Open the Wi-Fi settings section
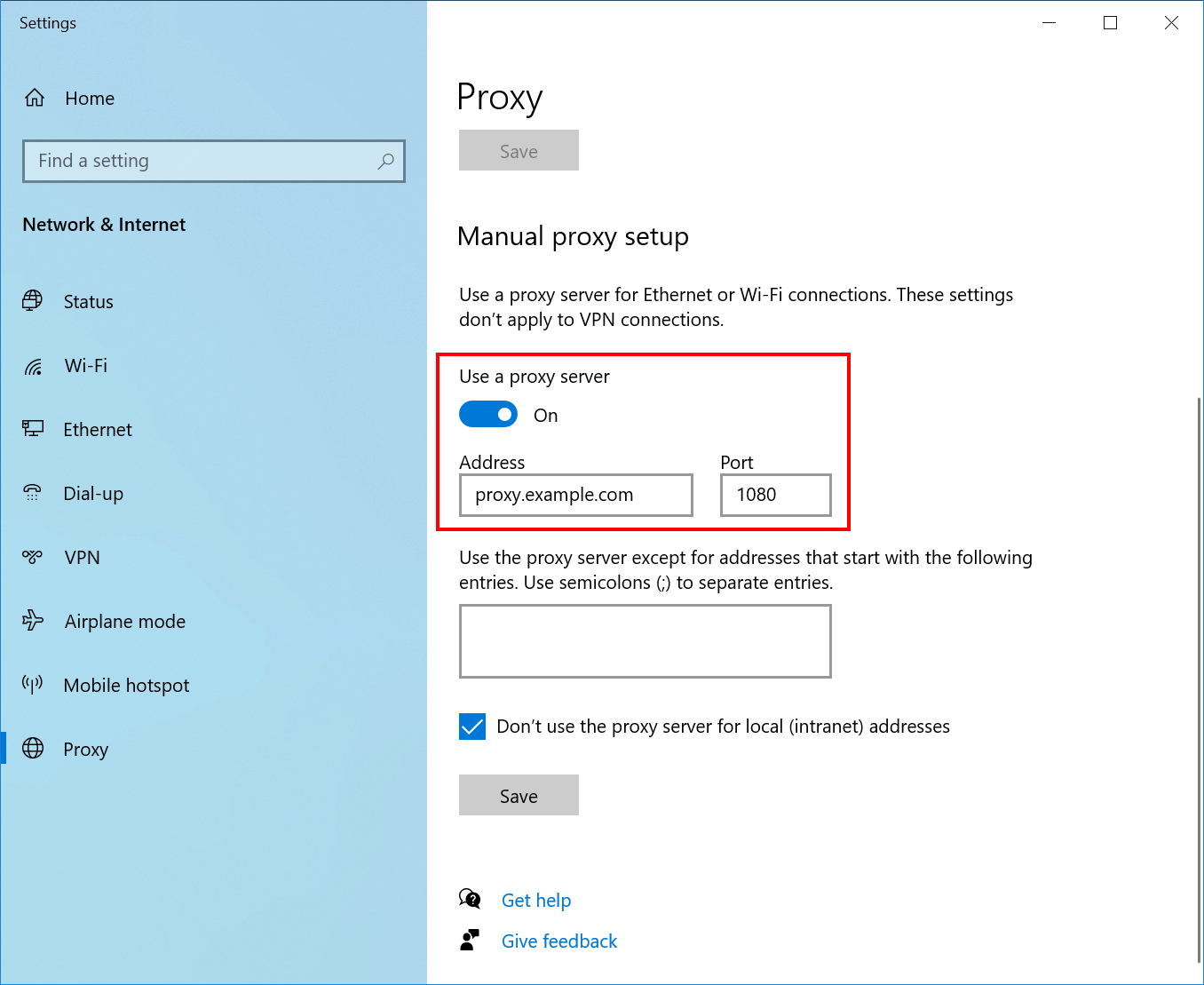1204x985 pixels. [x=85, y=365]
